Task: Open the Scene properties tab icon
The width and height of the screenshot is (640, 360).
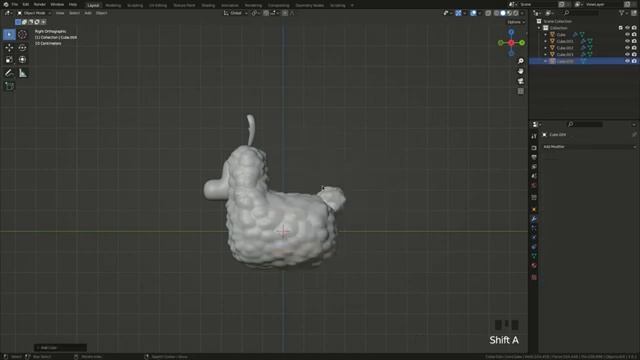Action: [534, 176]
